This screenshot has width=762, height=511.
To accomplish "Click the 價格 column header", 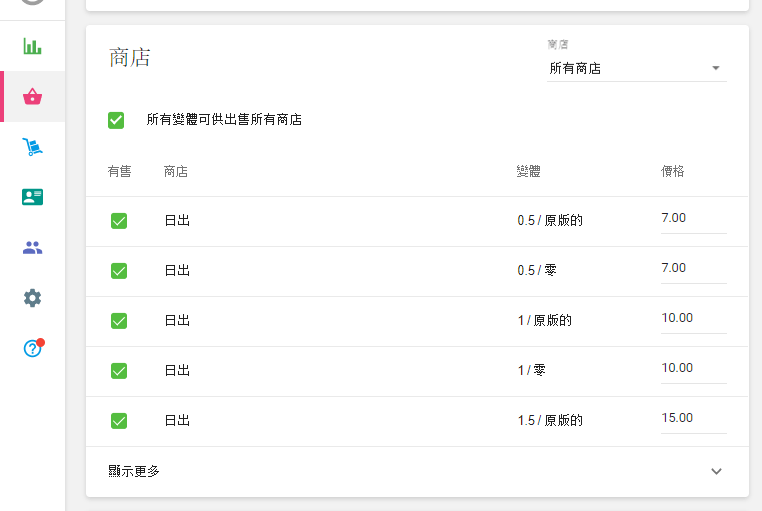I will pyautogui.click(x=673, y=171).
